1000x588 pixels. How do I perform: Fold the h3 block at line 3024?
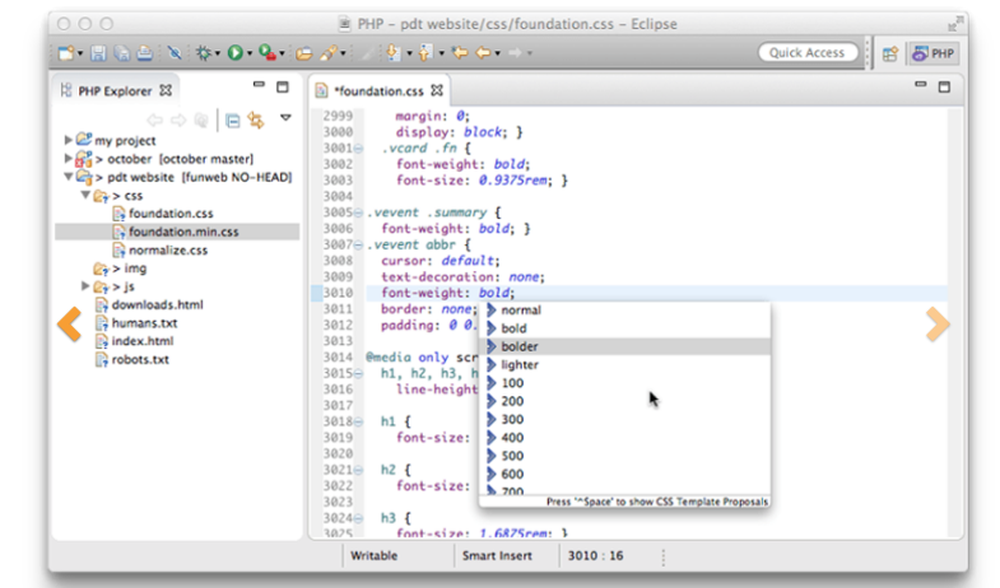pos(358,518)
